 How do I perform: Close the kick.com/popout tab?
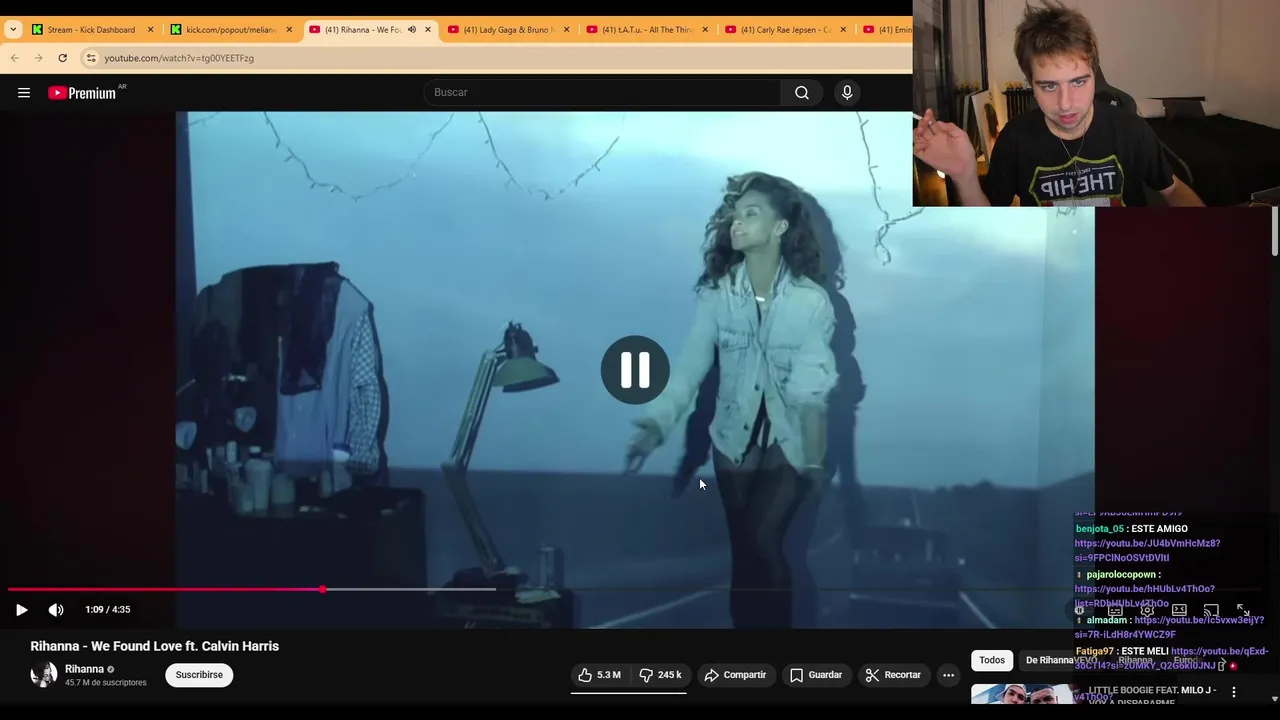coord(290,30)
